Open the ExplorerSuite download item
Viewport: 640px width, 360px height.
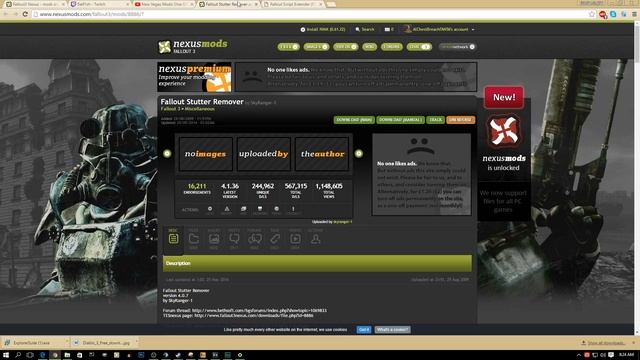35,343
